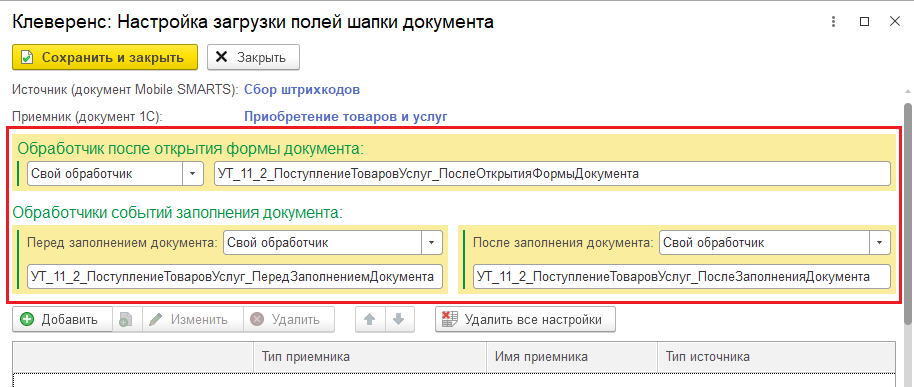Click the copy row icon beside Добавить
Viewport: 914px width, 387px height.
coord(126,319)
